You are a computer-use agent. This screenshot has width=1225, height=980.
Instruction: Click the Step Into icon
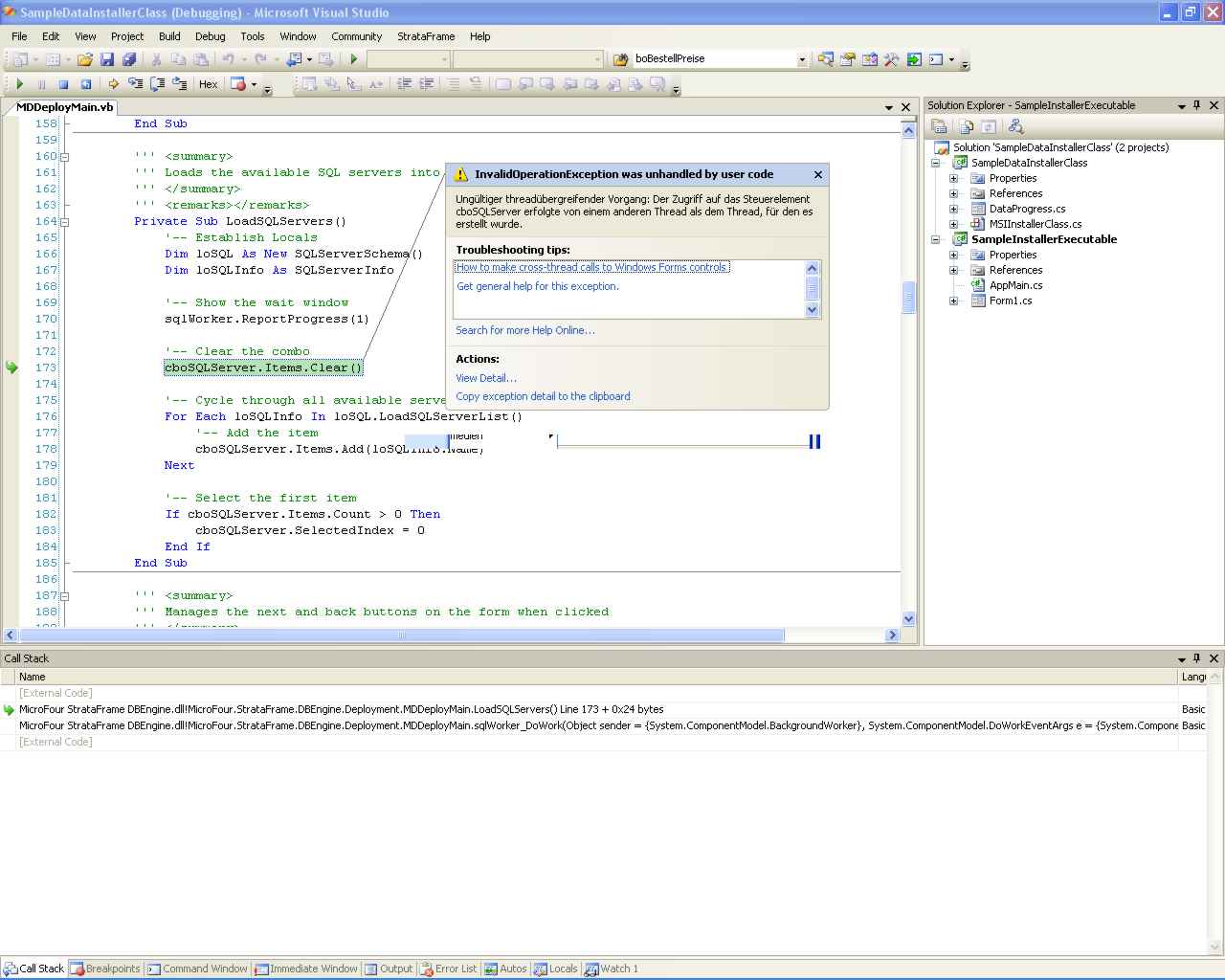point(135,84)
